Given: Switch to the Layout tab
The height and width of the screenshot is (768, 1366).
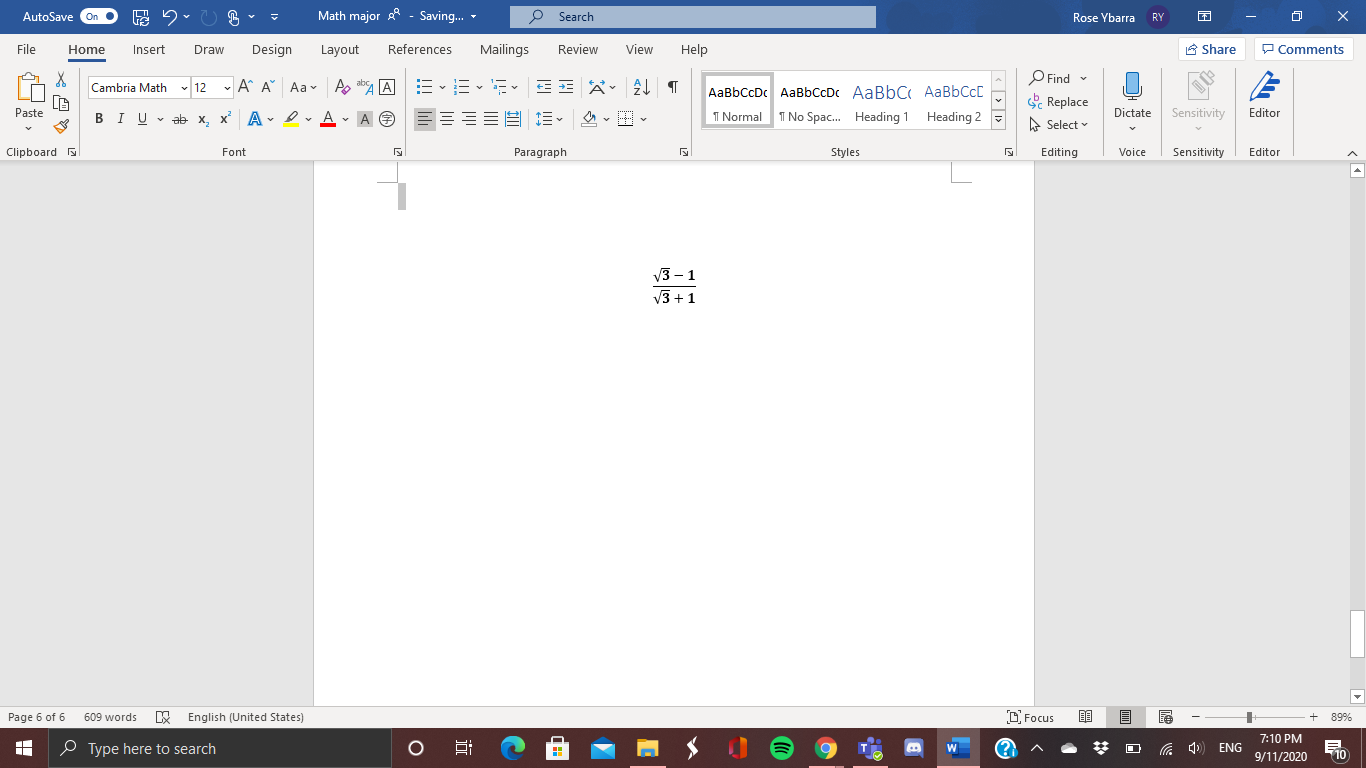Looking at the screenshot, I should [340, 49].
